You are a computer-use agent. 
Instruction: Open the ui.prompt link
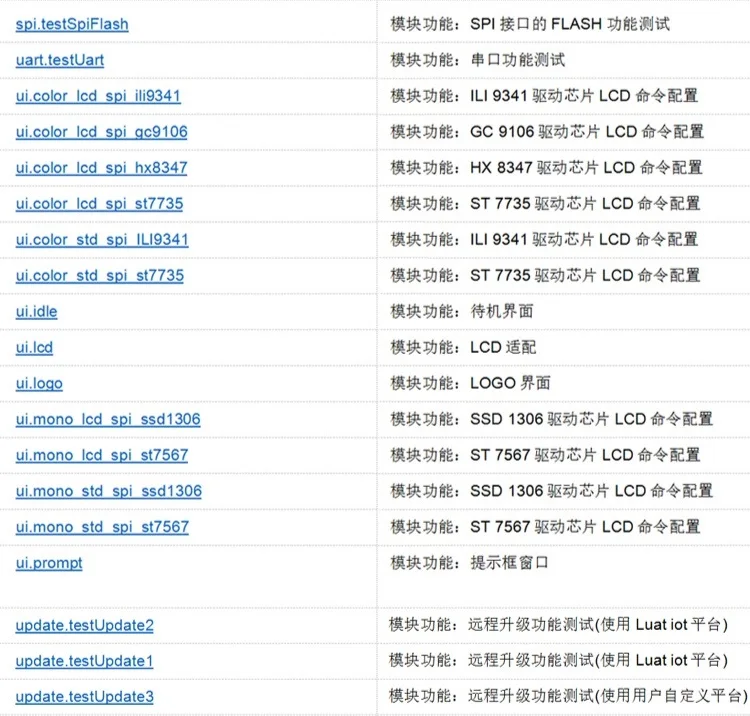[49, 563]
